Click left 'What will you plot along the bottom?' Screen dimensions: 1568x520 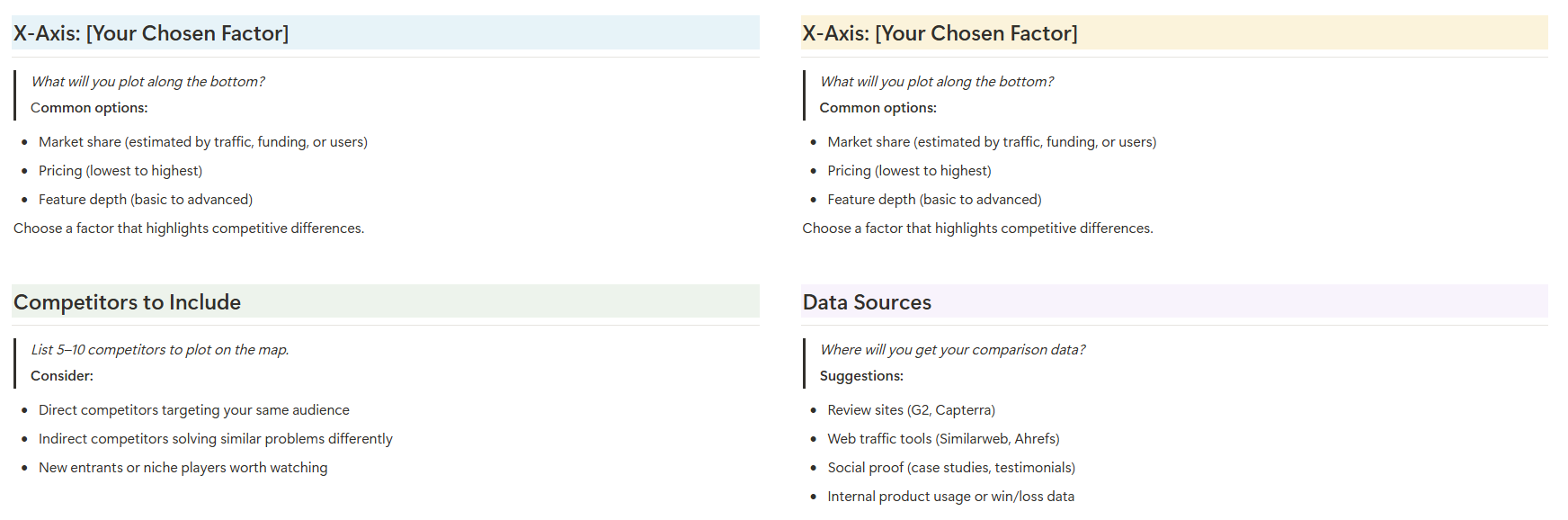click(x=147, y=82)
